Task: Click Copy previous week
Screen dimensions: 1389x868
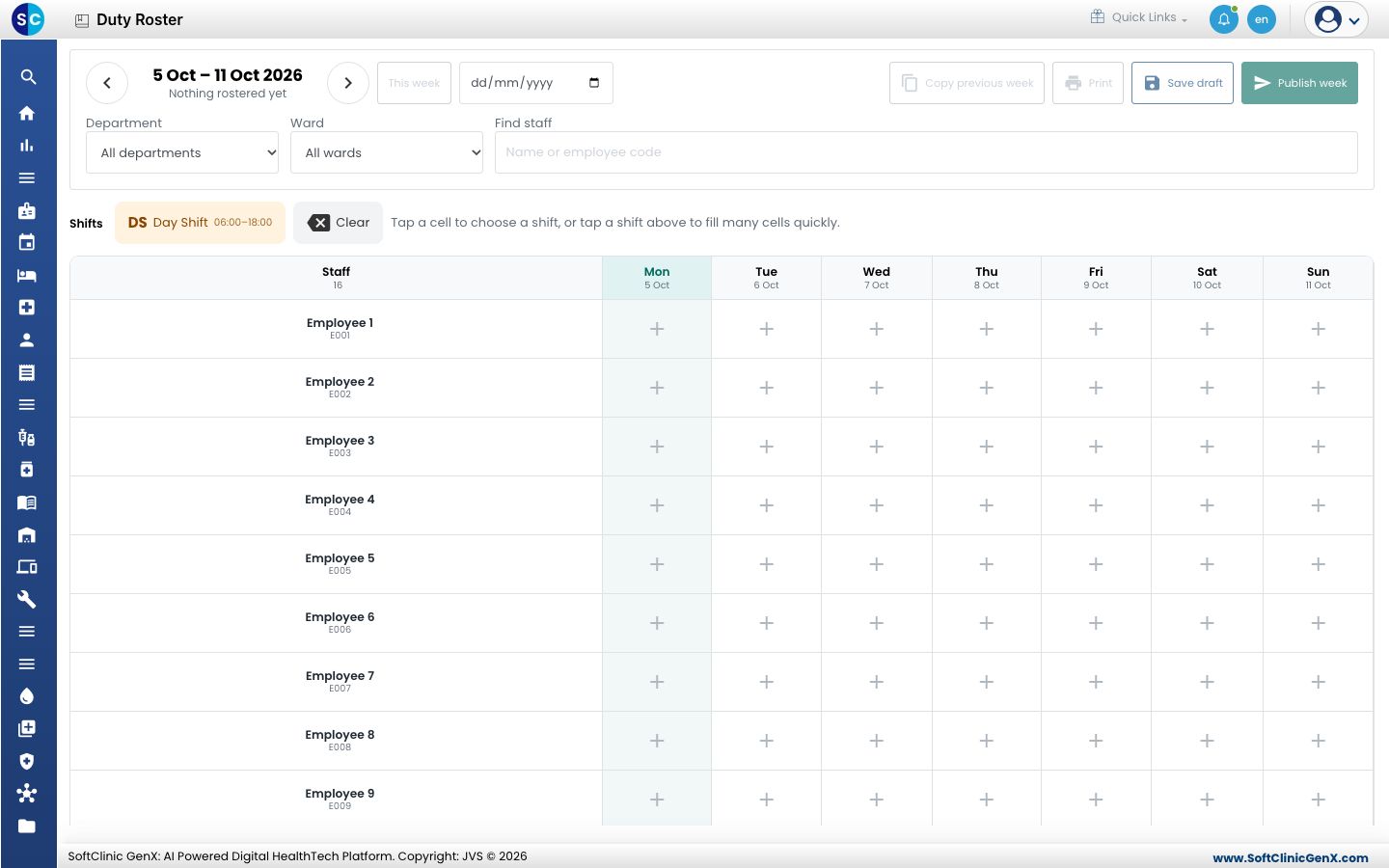Action: (967, 83)
